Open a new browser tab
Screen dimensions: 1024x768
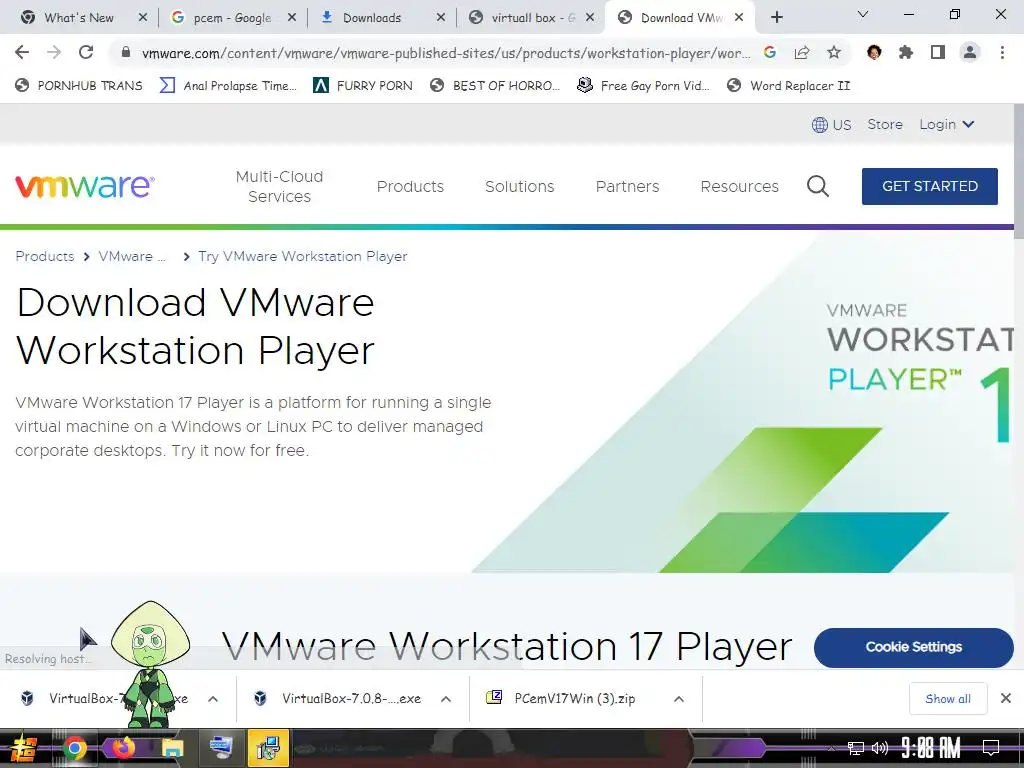776,18
